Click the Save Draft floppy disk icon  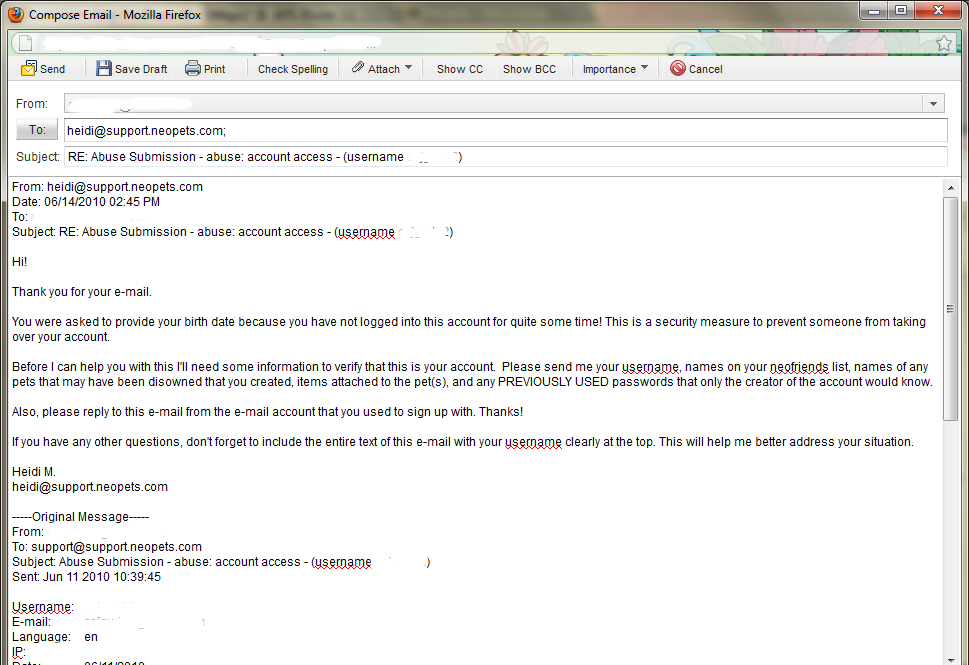[103, 68]
